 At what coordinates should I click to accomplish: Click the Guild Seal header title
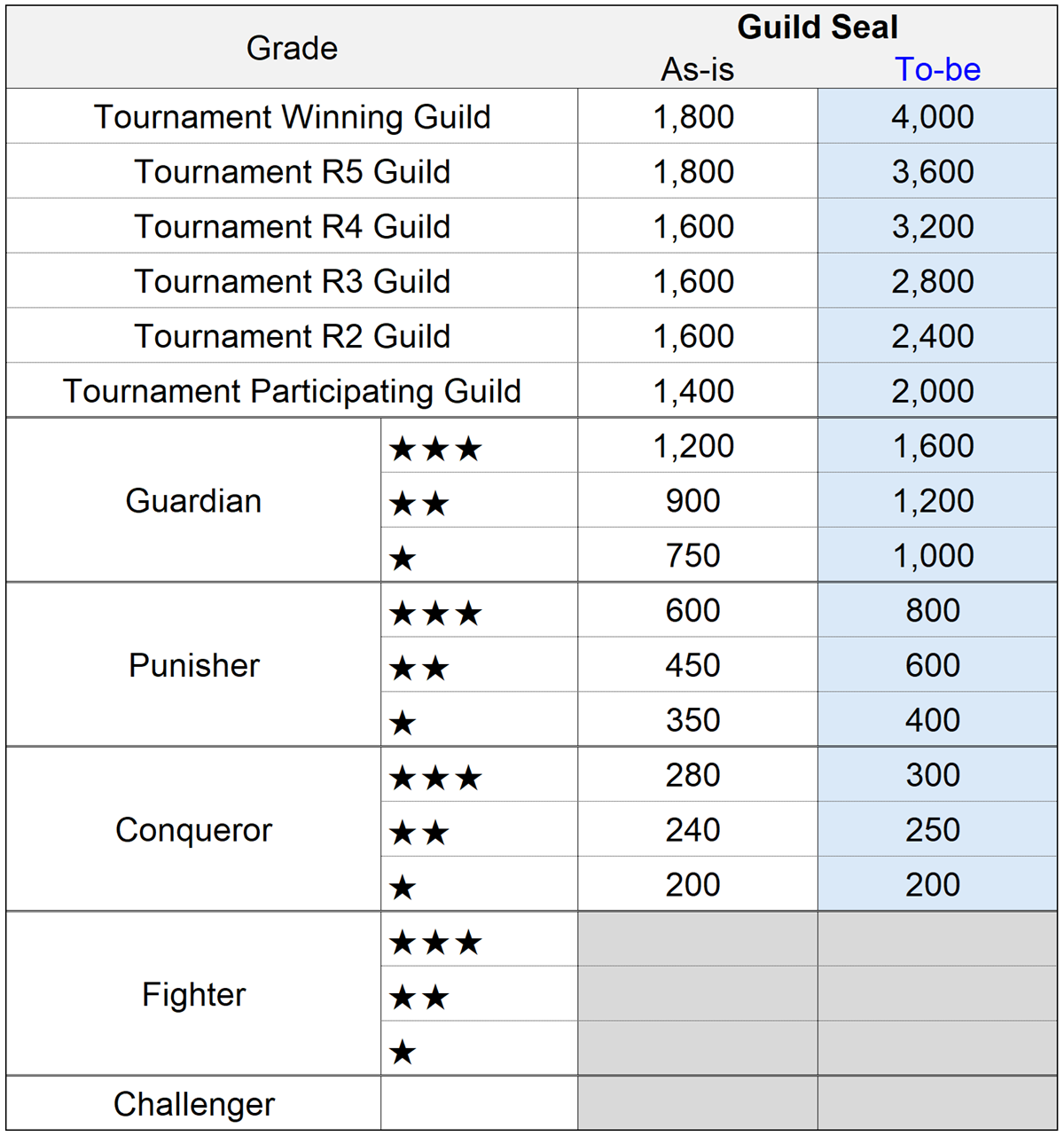[817, 27]
